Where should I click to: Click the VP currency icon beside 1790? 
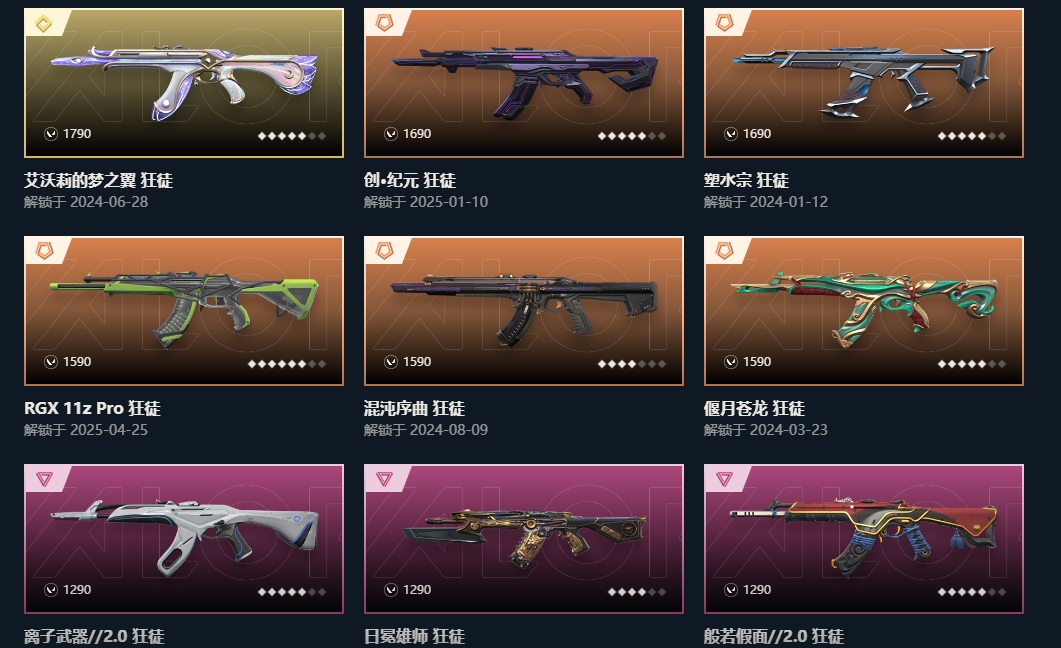pos(51,134)
